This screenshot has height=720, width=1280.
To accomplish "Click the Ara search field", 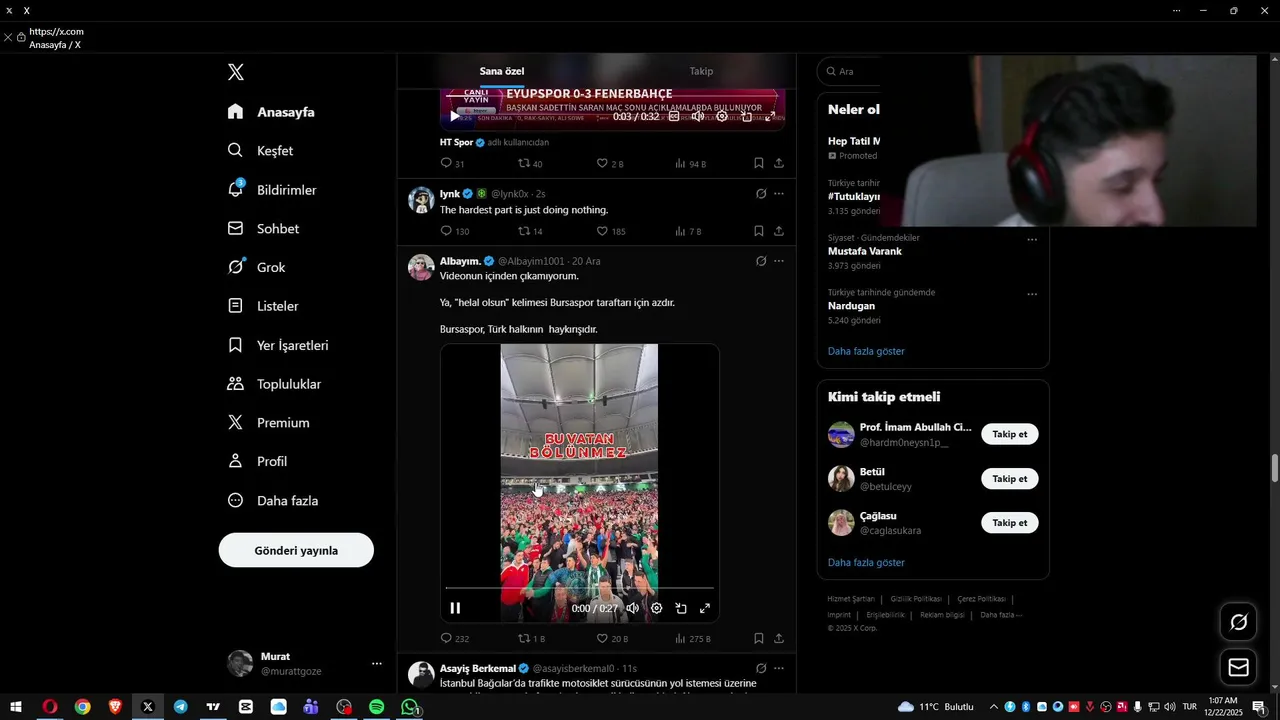I will pyautogui.click(x=850, y=71).
